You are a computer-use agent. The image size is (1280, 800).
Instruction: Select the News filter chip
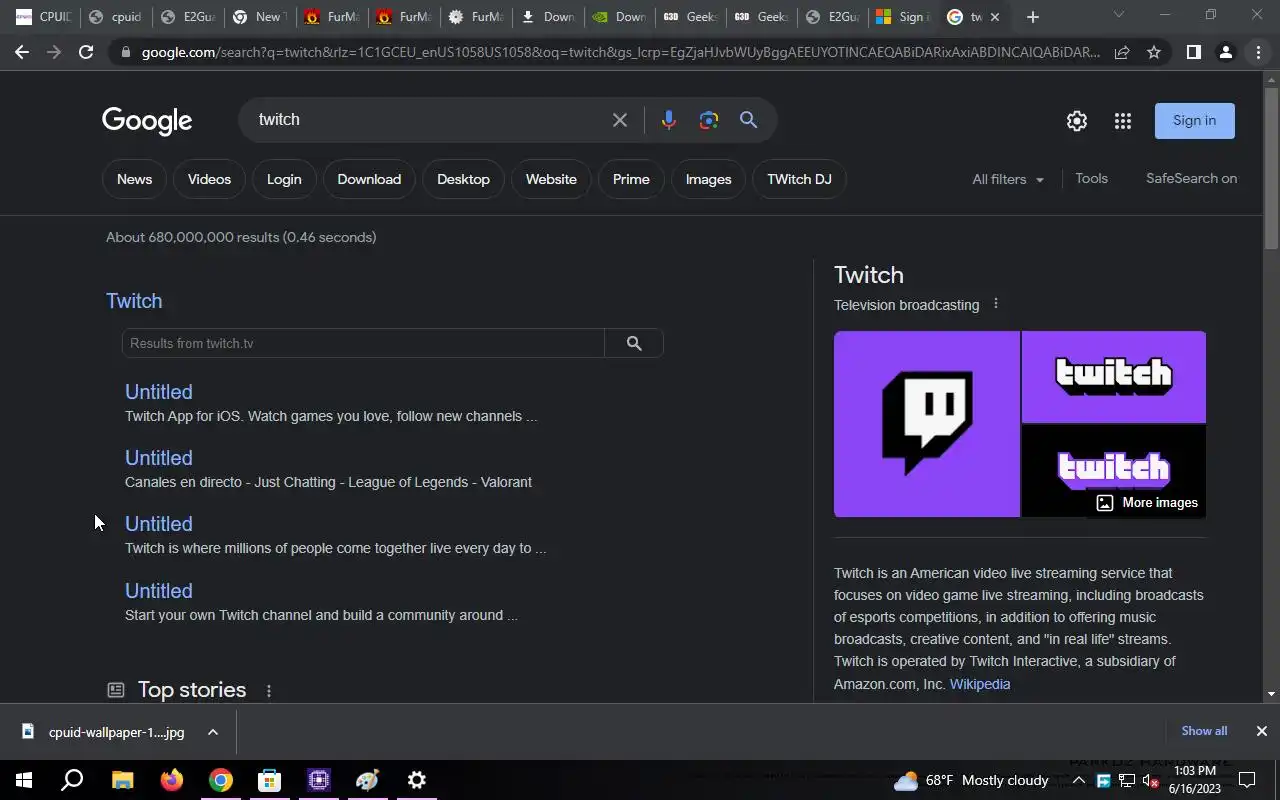134,179
